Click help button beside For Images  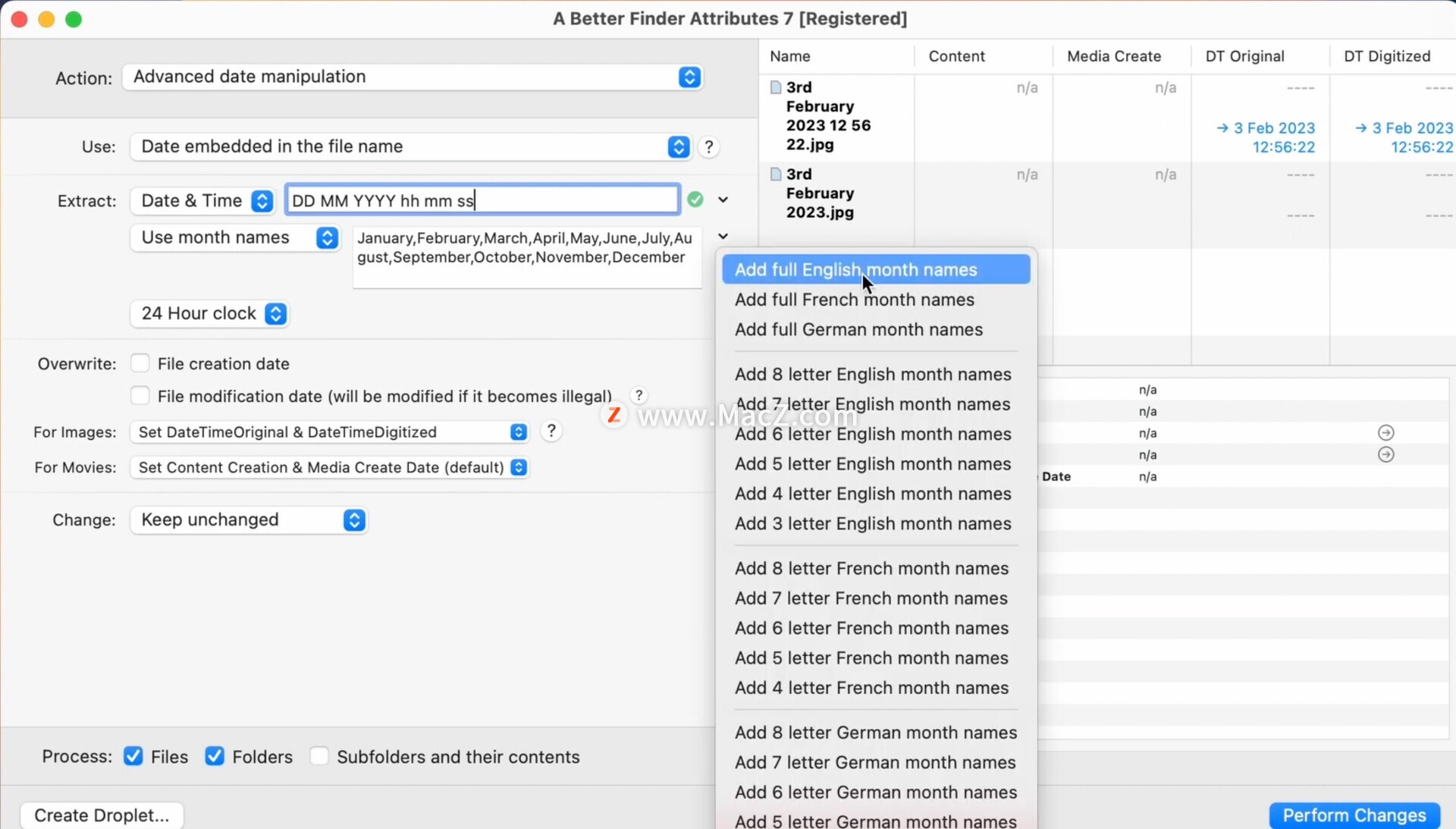(551, 431)
